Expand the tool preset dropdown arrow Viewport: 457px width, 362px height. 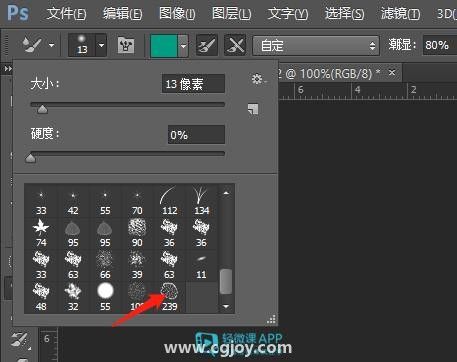pos(52,45)
